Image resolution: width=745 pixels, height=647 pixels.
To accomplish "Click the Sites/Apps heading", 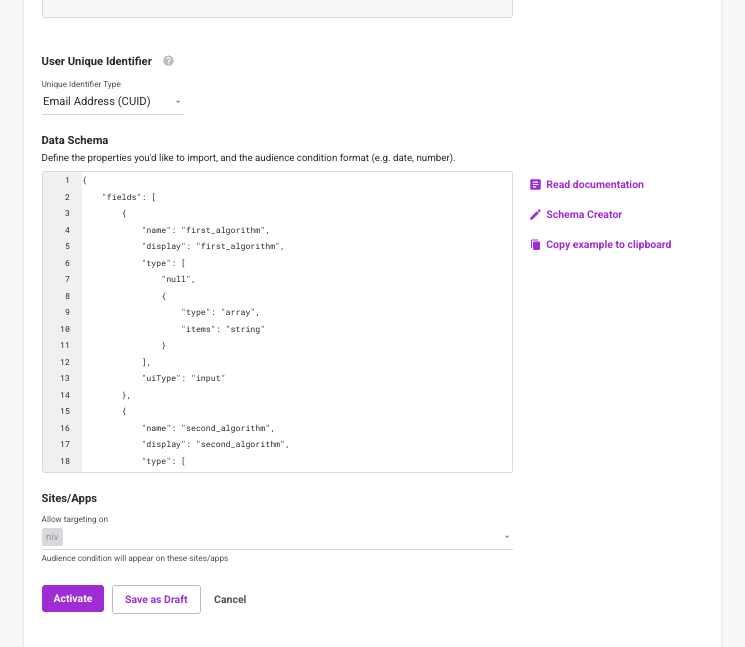I will [69, 498].
